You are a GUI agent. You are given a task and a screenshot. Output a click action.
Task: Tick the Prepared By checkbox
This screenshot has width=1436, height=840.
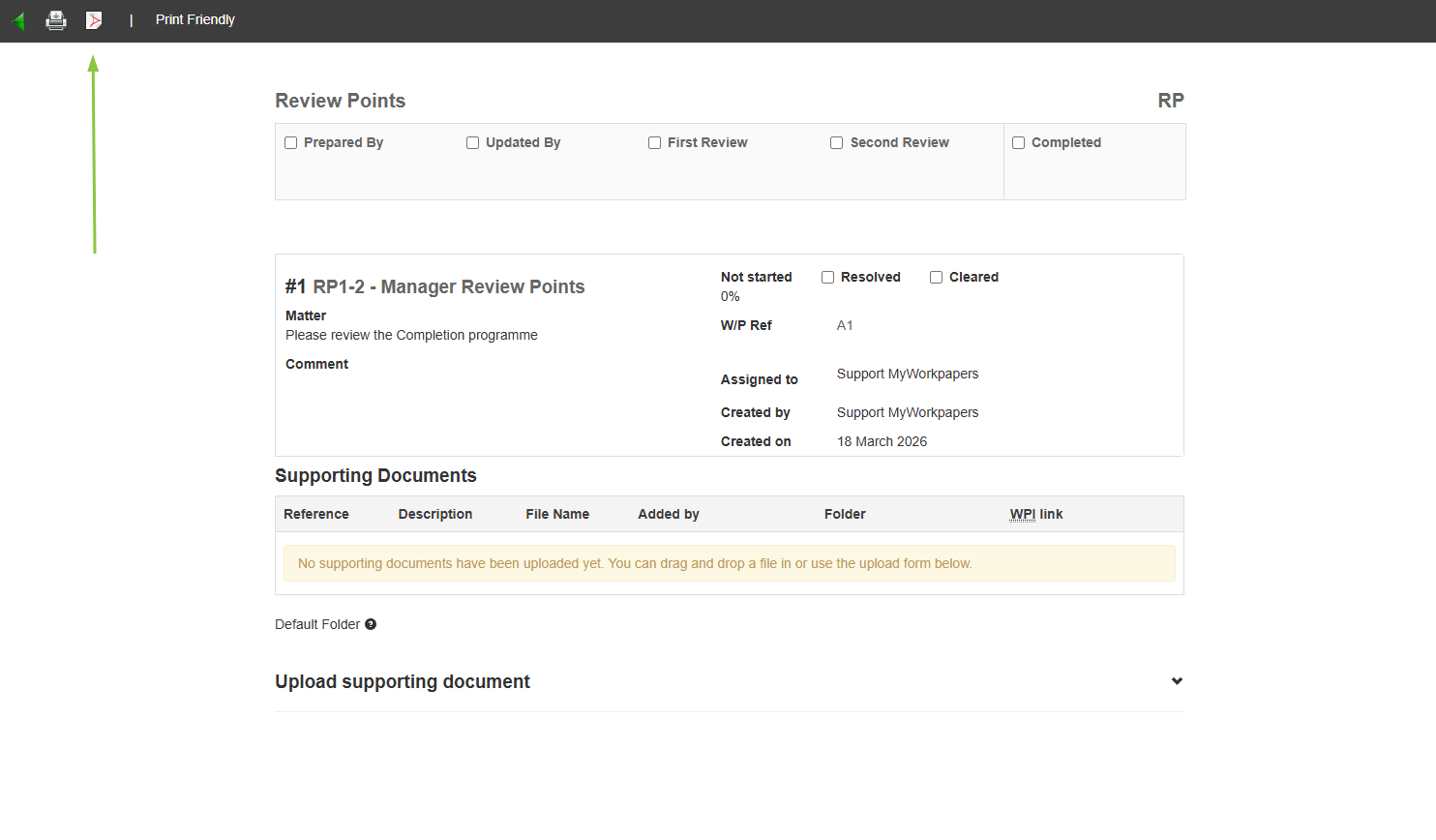291,143
